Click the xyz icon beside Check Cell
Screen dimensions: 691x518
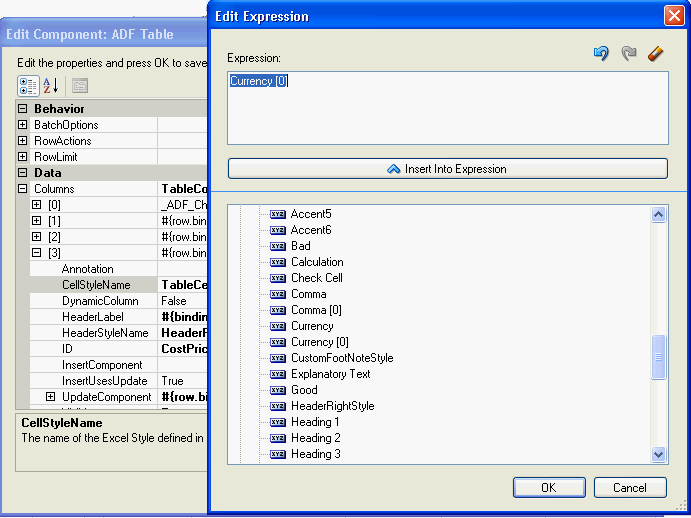click(x=278, y=278)
